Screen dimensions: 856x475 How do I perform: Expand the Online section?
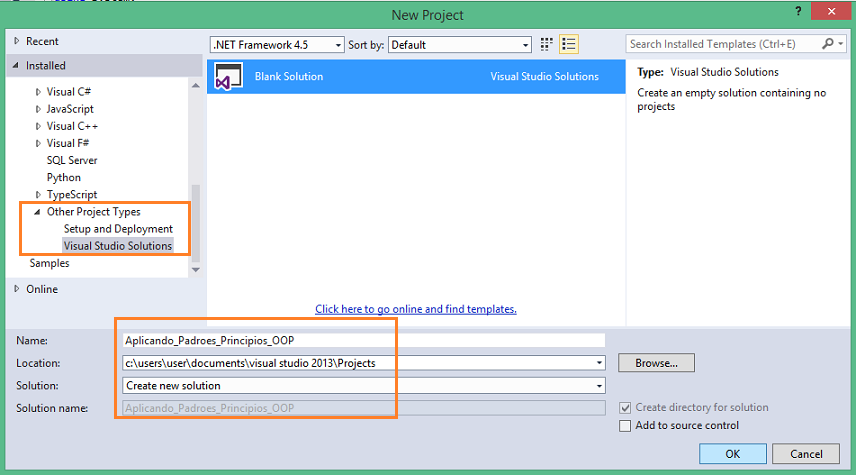[16, 289]
